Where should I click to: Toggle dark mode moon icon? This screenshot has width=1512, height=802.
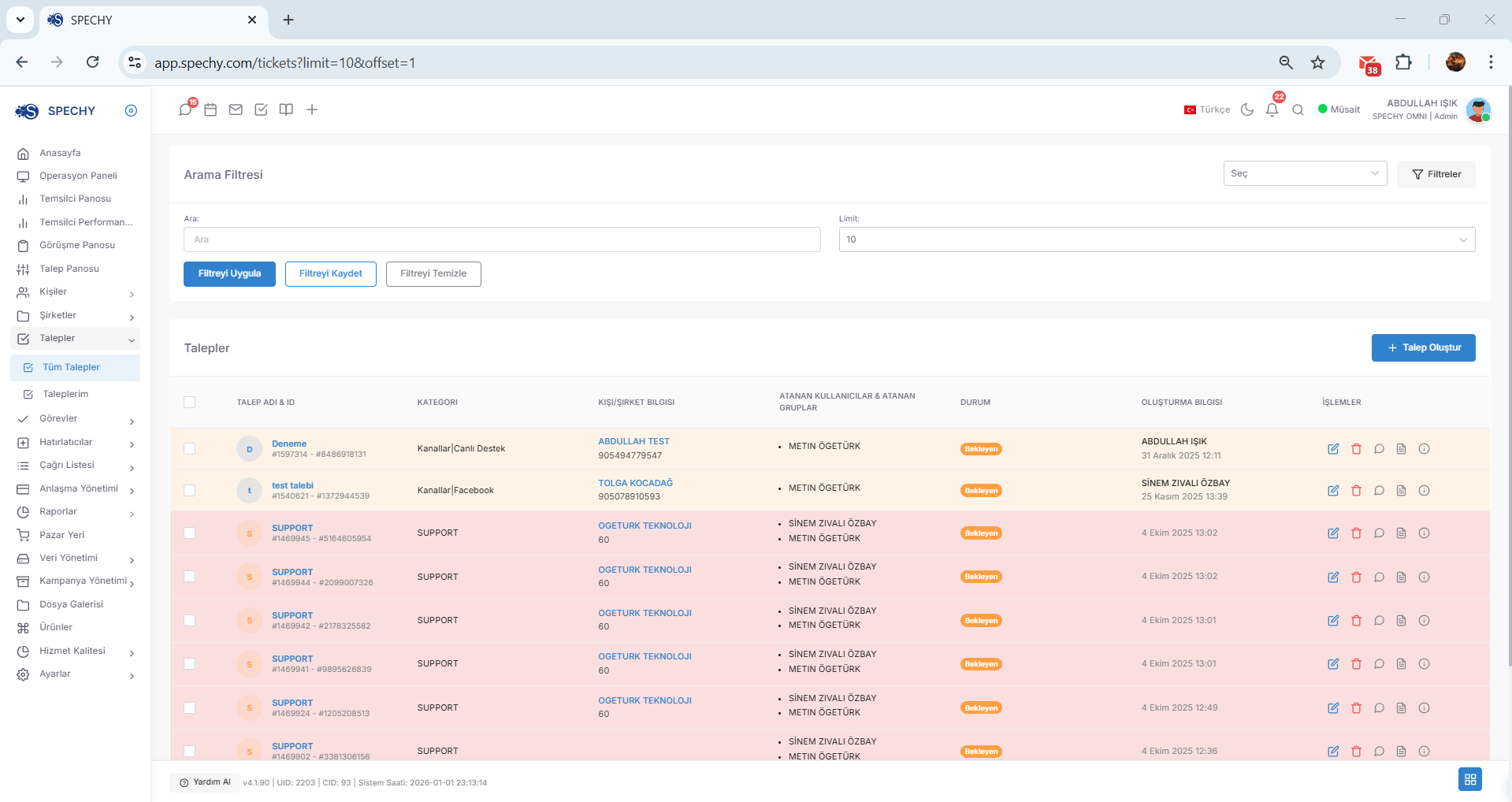pos(1247,110)
